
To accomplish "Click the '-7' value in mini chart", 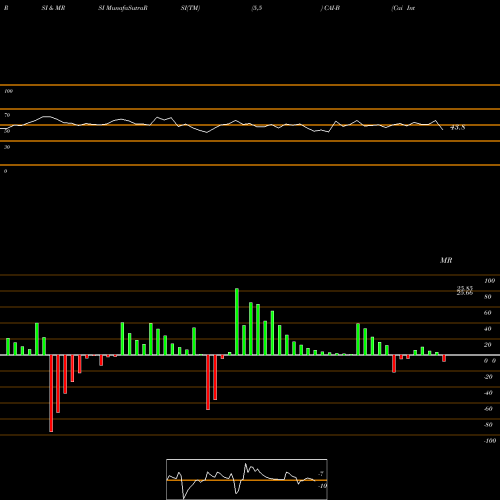I will point(321,473).
